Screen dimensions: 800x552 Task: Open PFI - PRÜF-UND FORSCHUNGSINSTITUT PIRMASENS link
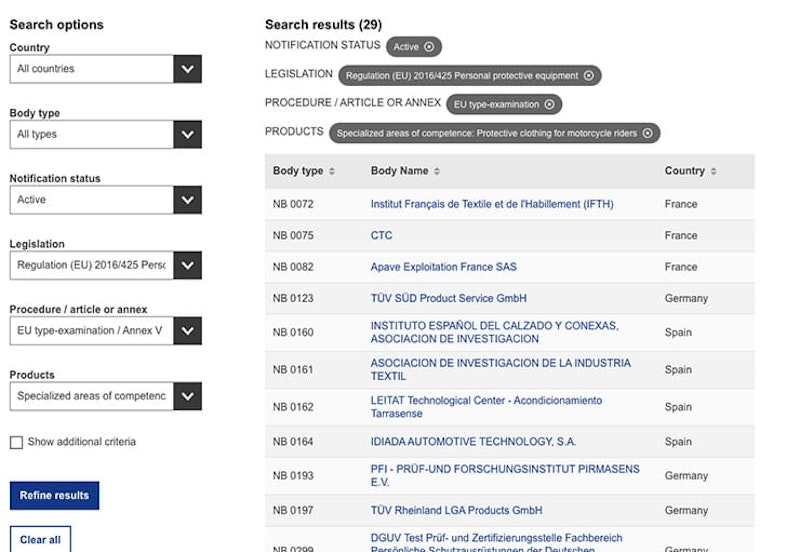tap(505, 475)
